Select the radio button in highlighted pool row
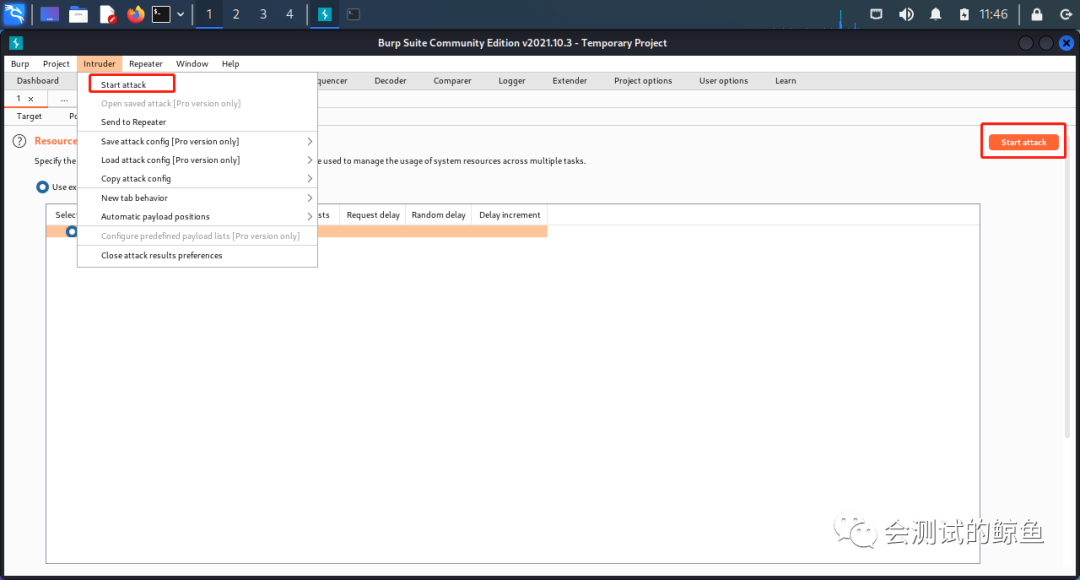Screen dimensions: 1080x580 pos(71,231)
